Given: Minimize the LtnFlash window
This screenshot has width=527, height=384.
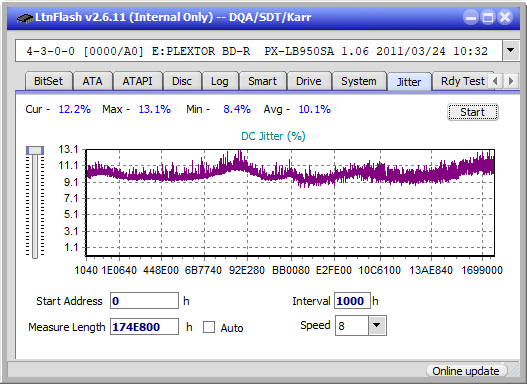Looking at the screenshot, I should click(x=471, y=17).
